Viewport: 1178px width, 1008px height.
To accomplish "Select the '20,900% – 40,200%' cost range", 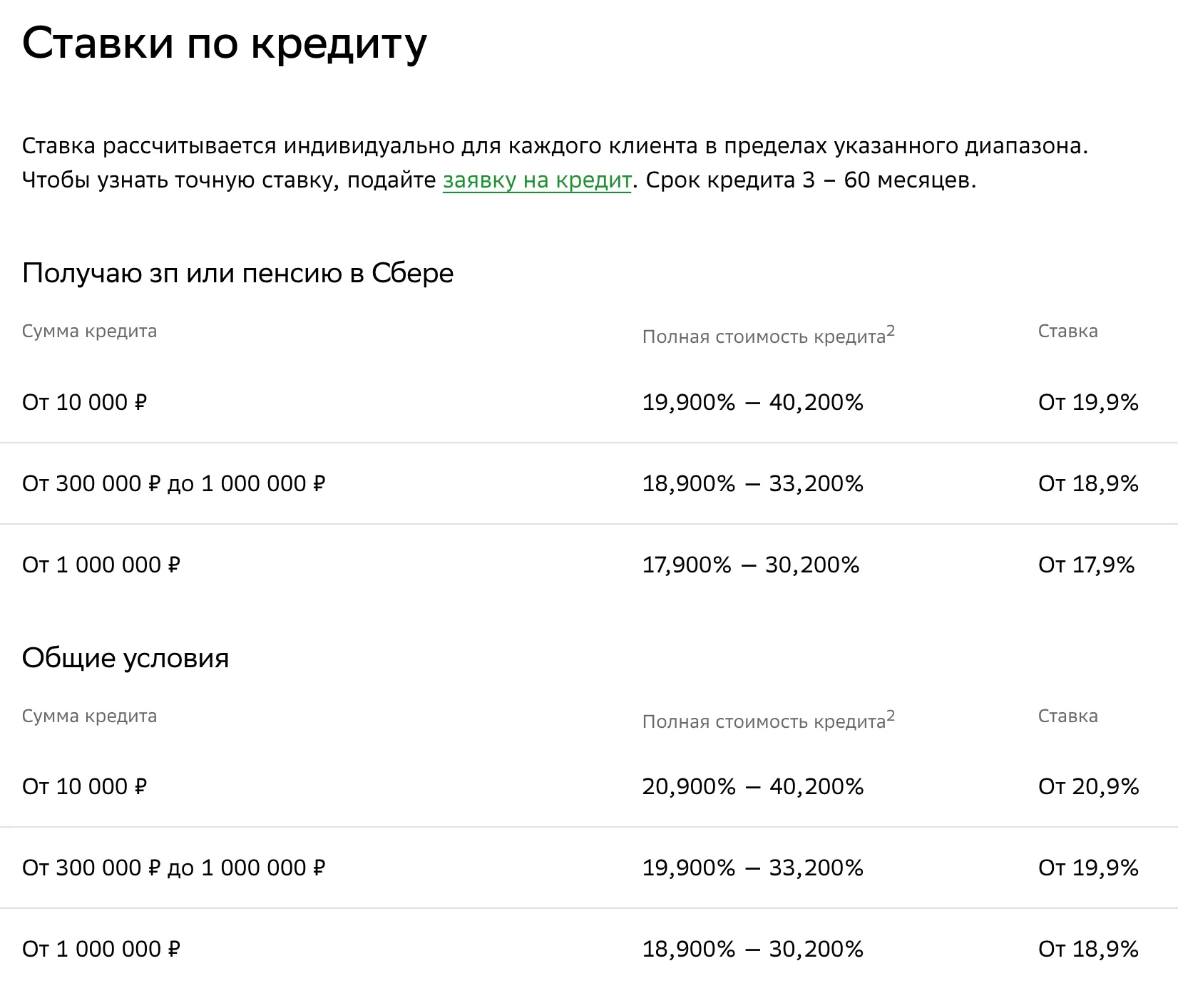I will [752, 786].
